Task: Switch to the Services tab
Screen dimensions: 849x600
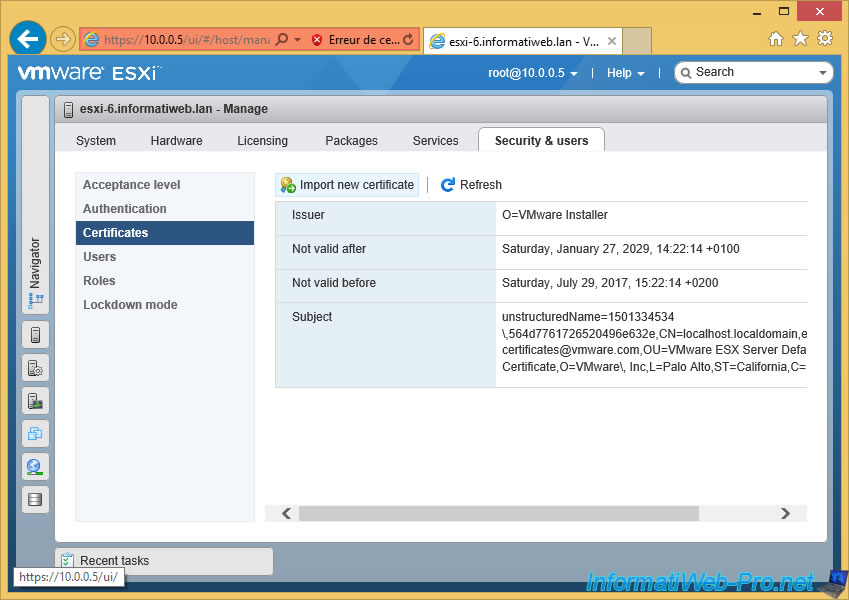Action: pyautogui.click(x=435, y=141)
